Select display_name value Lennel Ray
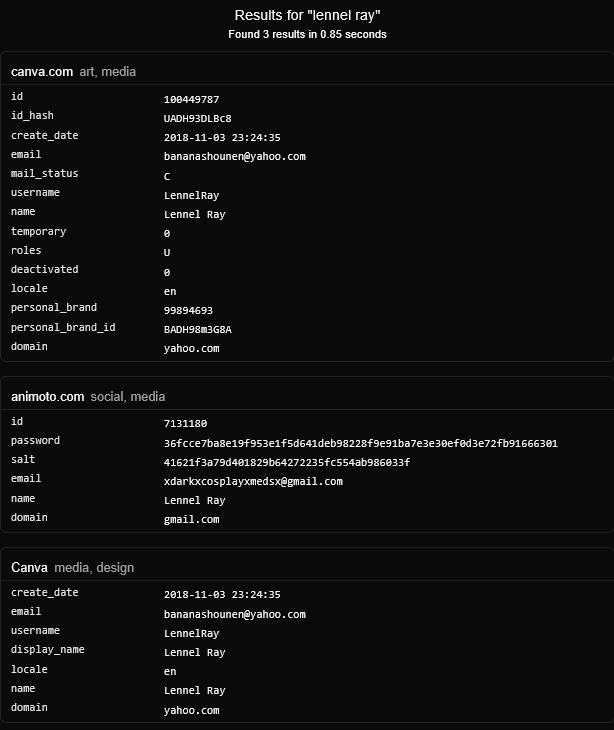Image resolution: width=614 pixels, height=730 pixels. (195, 652)
